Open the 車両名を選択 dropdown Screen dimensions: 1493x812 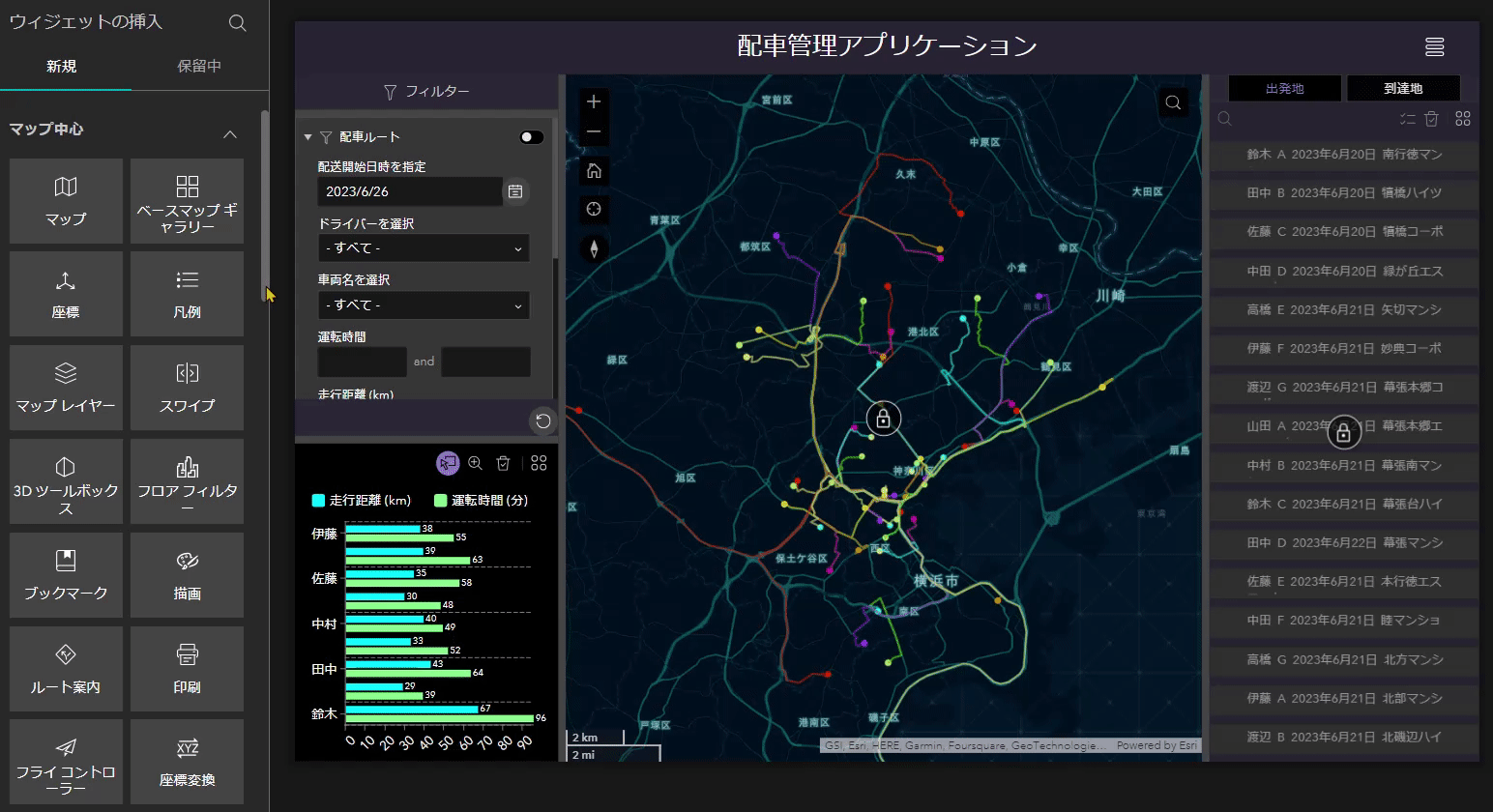(x=424, y=305)
